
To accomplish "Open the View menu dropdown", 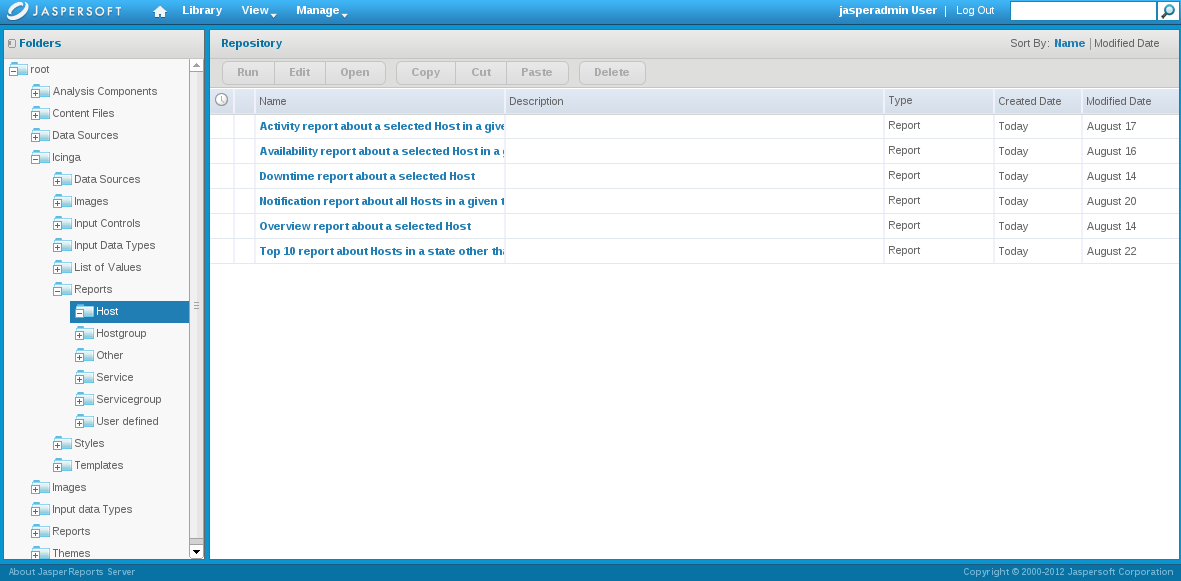I will pyautogui.click(x=258, y=11).
